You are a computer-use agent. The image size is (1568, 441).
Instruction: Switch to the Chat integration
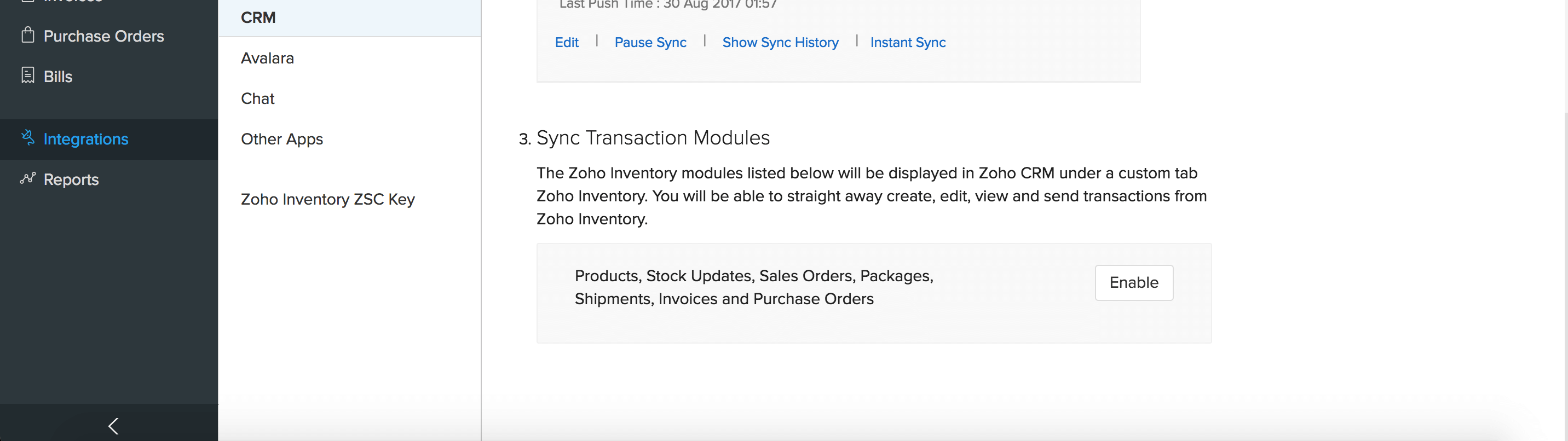click(x=257, y=98)
